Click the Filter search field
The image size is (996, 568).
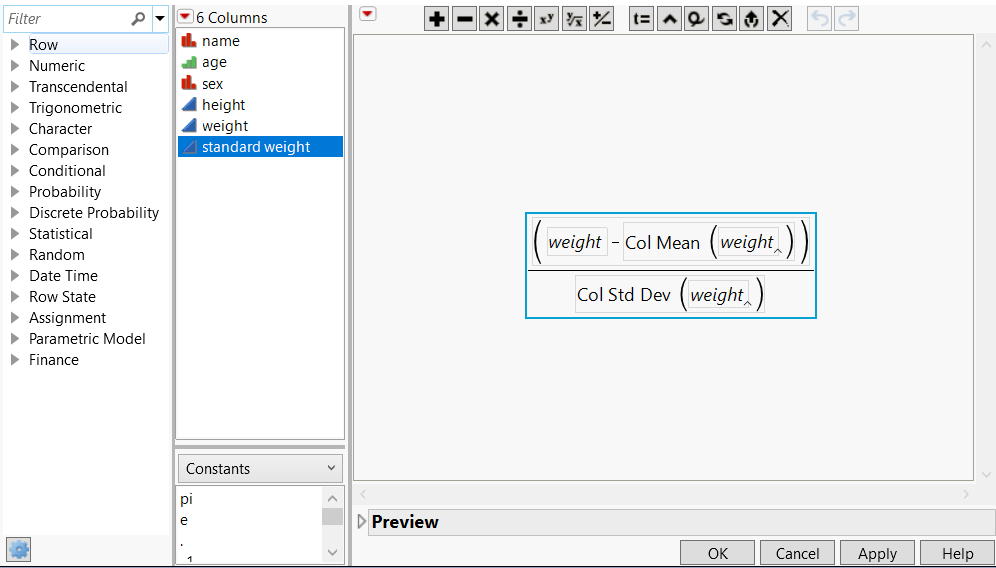coord(66,19)
